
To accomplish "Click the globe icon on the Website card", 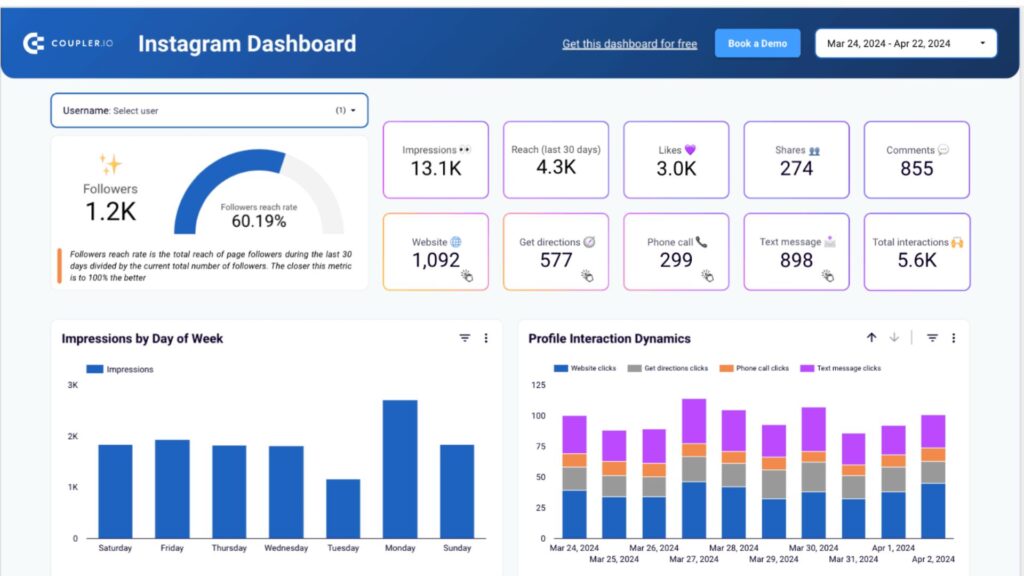I will click(x=456, y=240).
